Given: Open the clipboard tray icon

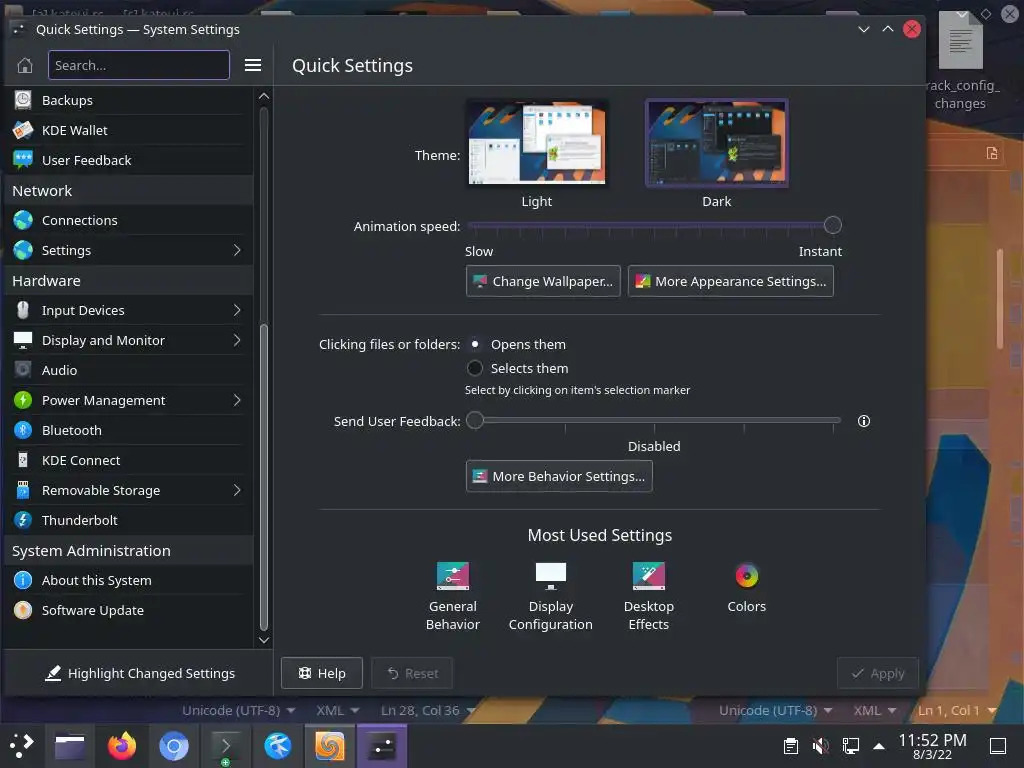Looking at the screenshot, I should point(790,745).
